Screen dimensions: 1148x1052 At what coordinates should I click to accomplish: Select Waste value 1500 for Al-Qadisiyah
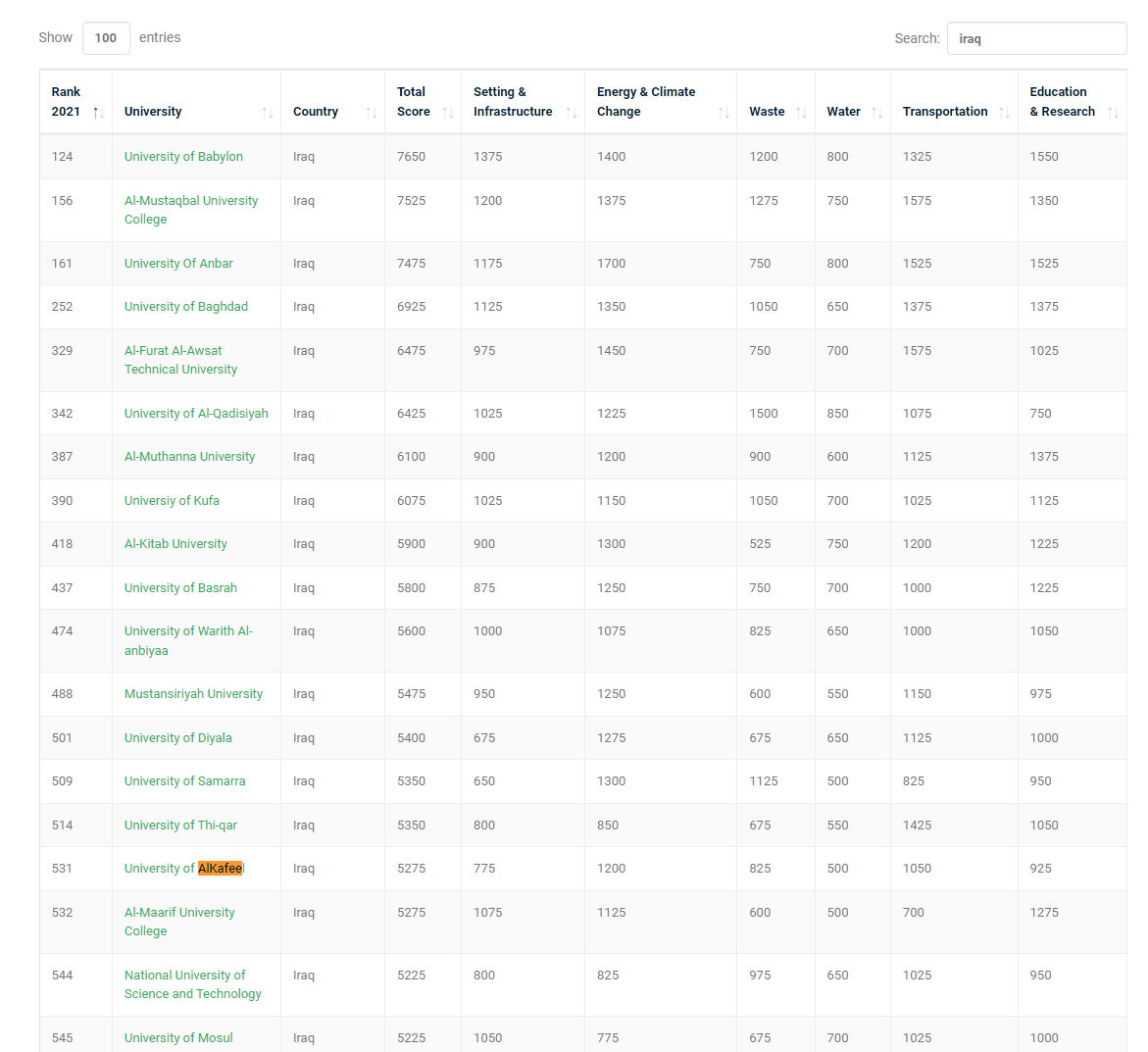pos(764,414)
